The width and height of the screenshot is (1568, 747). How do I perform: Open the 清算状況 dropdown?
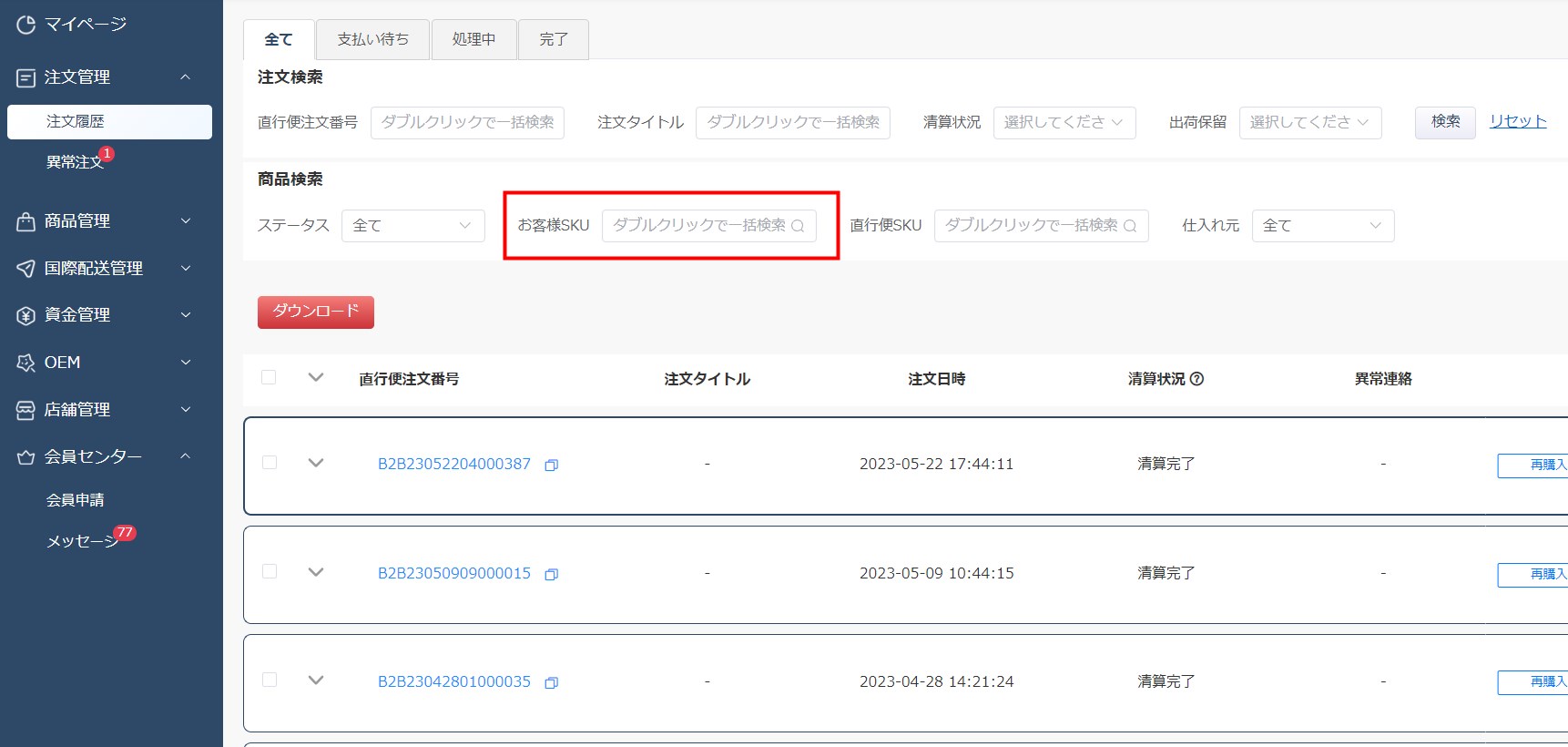[x=1064, y=123]
